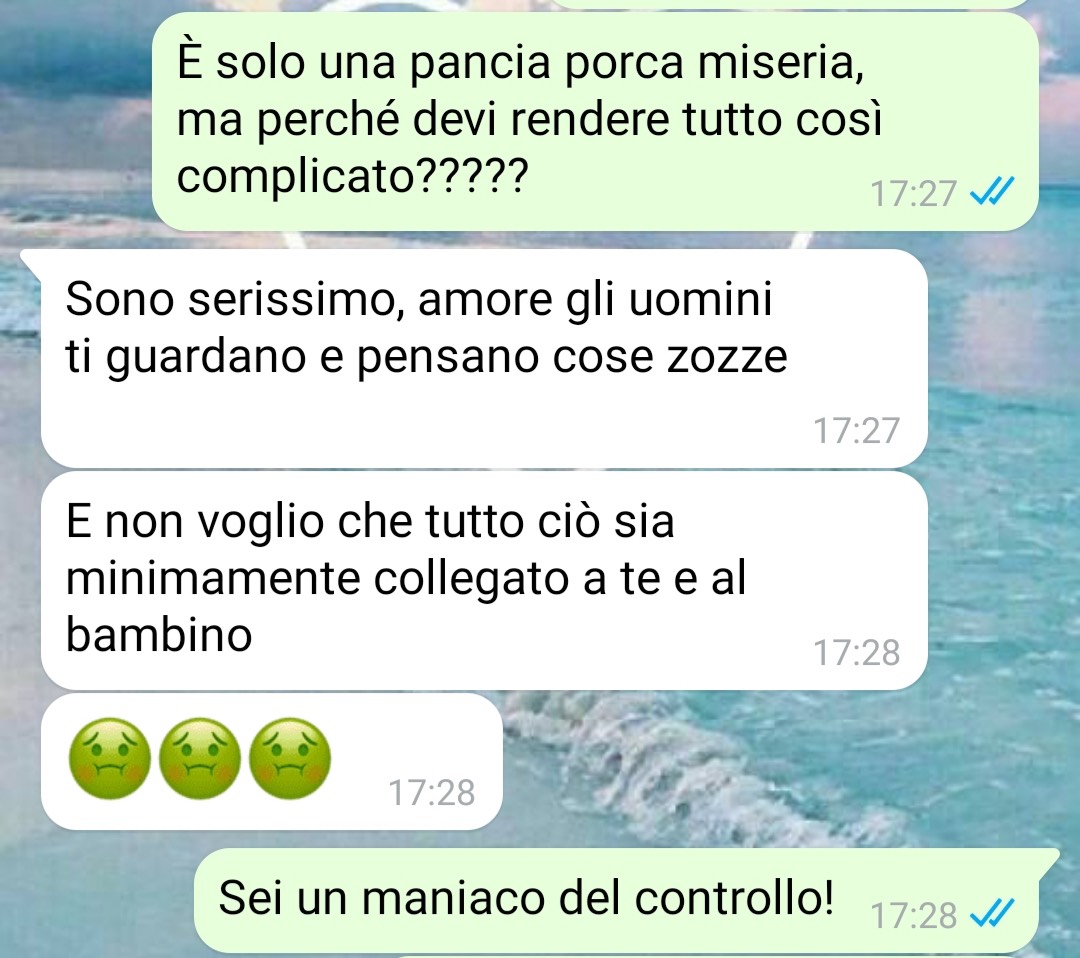Tap the 17:28 timestamp under 'bambino' message
Screen dimensions: 1080x958
[857, 652]
